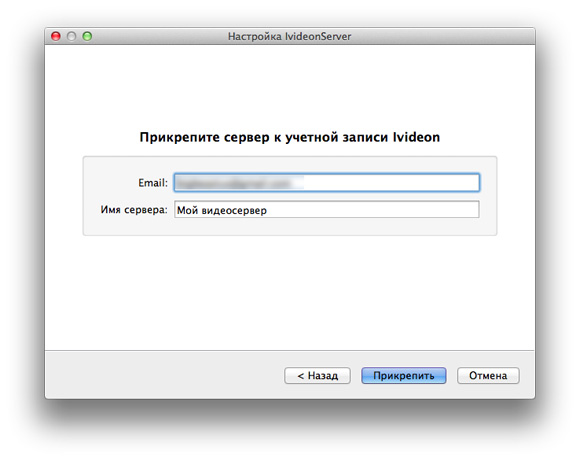
Task: Minimize the window with yellow button
Action: 71,36
